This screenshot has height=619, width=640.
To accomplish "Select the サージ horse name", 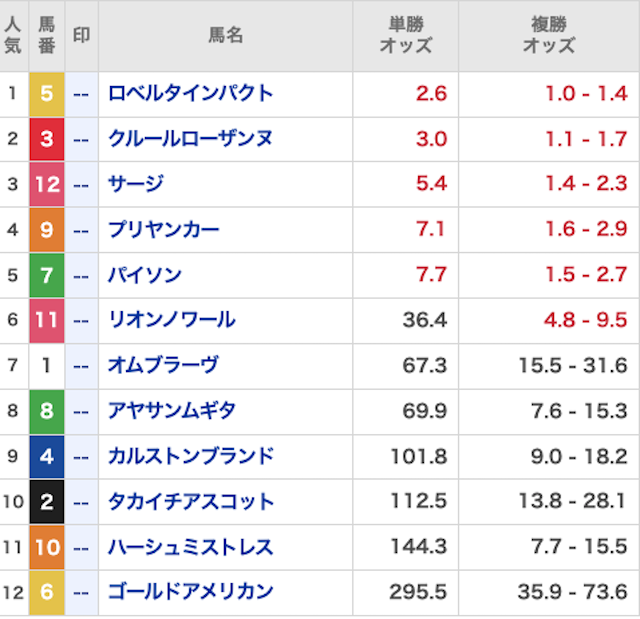I will click(135, 184).
